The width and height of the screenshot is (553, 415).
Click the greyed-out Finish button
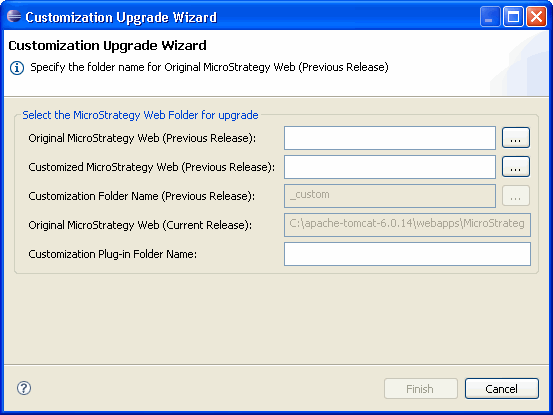tap(420, 389)
